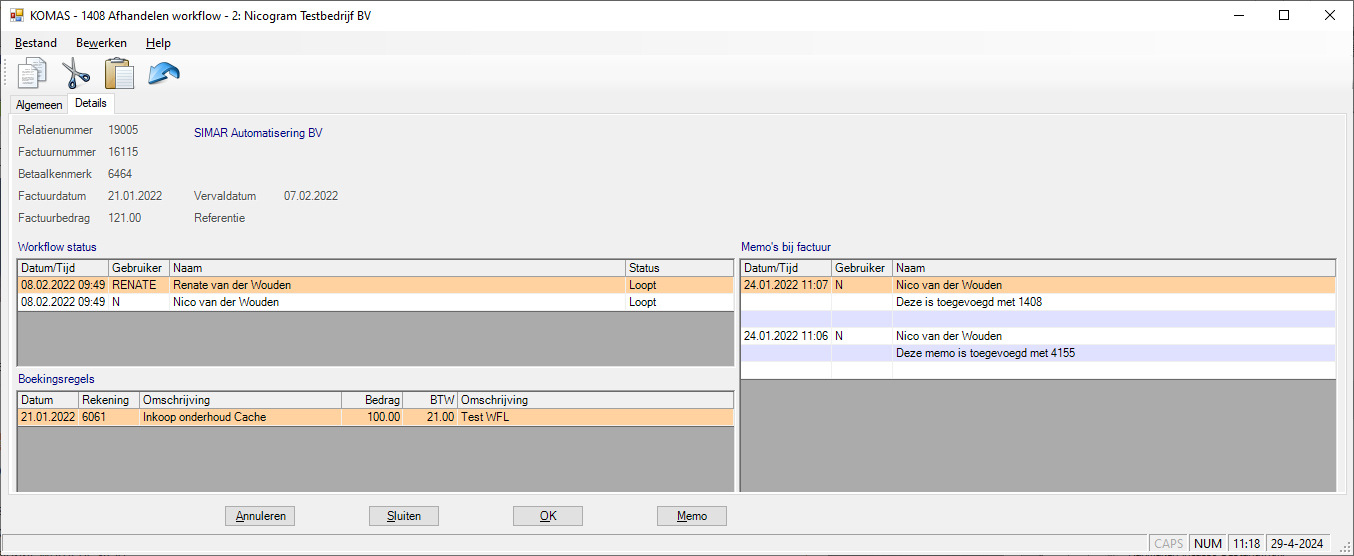Image resolution: width=1354 pixels, height=556 pixels.
Task: Click the Bedrag column header
Action: [x=372, y=400]
